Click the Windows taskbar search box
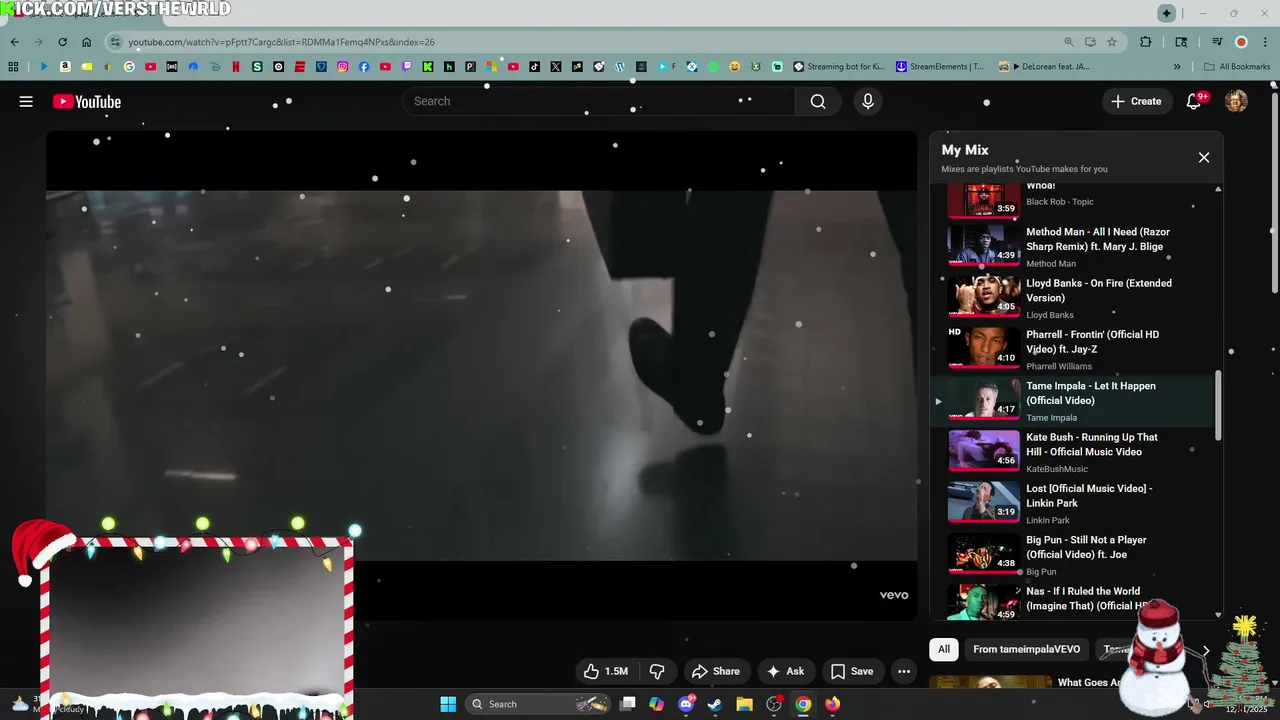The height and width of the screenshot is (720, 1280). point(538,704)
